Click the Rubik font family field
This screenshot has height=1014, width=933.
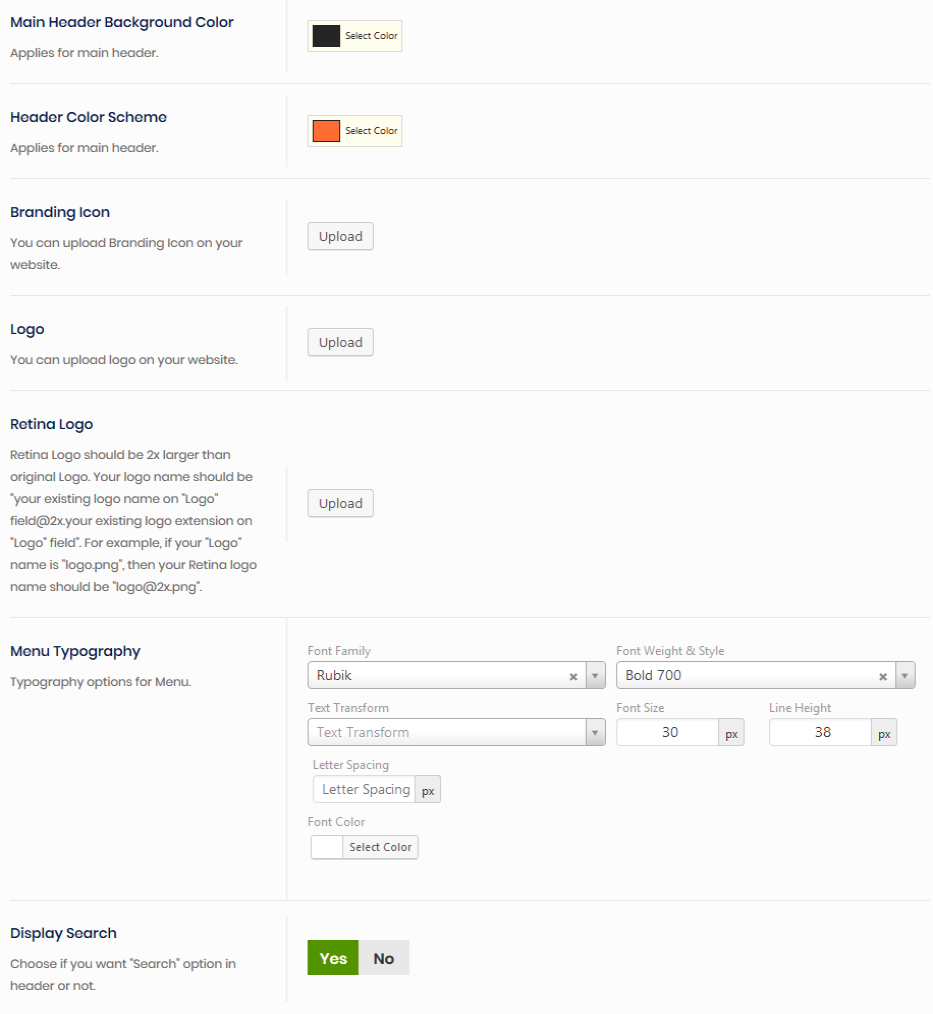click(x=436, y=676)
